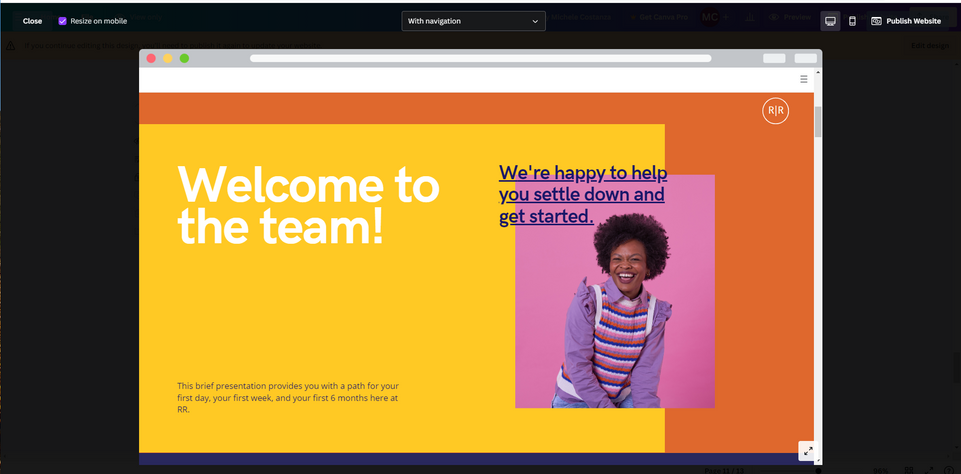Viewport: 961px width, 474px height.
Task: Click the brief presentation description paragraph
Action: click(288, 397)
